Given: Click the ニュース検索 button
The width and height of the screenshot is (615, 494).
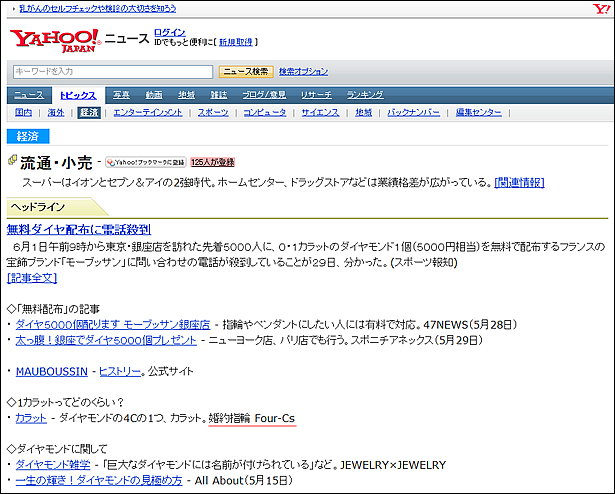Looking at the screenshot, I should (x=246, y=71).
